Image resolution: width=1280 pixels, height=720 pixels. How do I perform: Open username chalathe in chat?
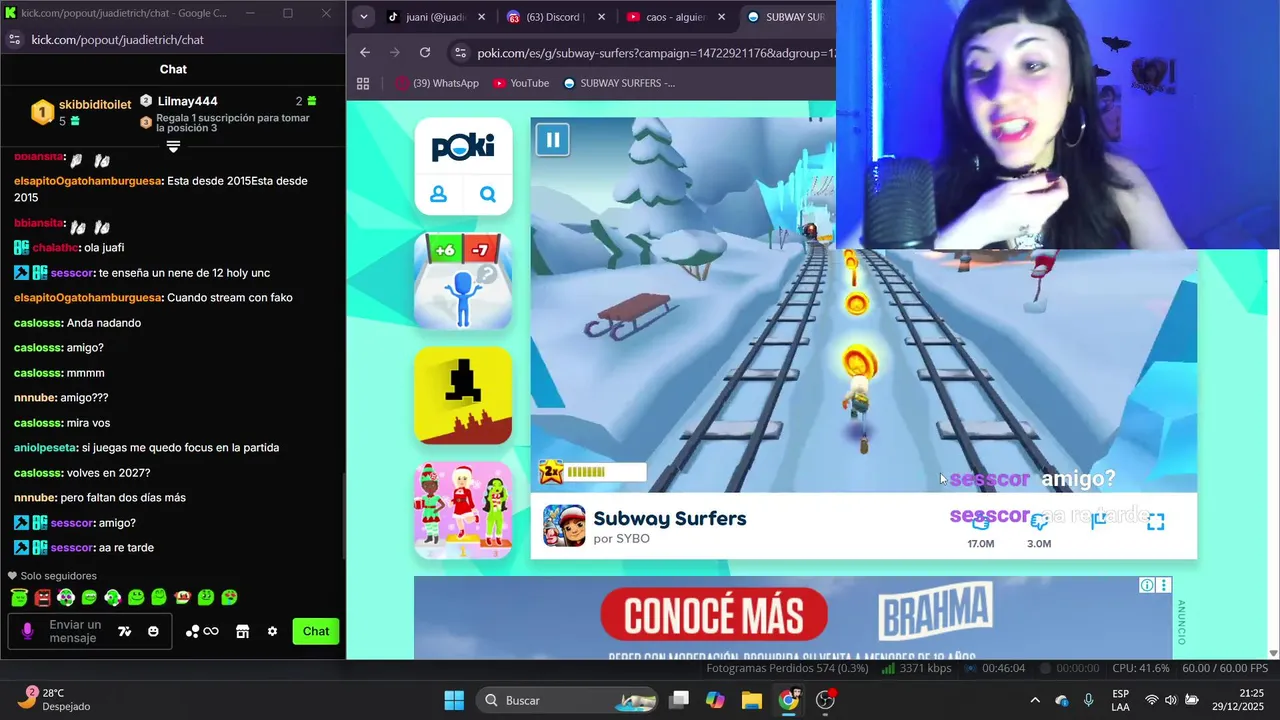[x=55, y=248]
